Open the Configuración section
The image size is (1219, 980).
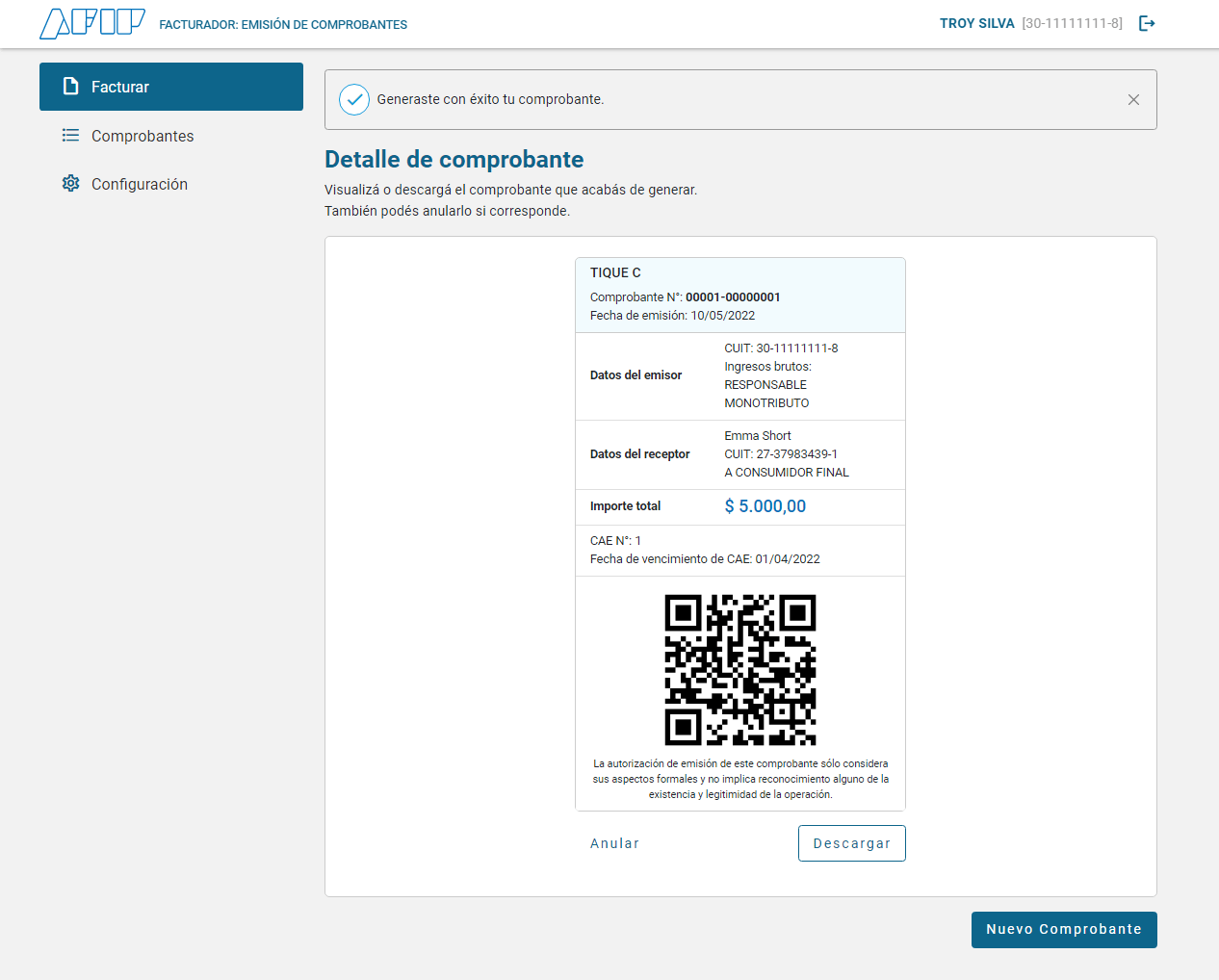coord(171,184)
